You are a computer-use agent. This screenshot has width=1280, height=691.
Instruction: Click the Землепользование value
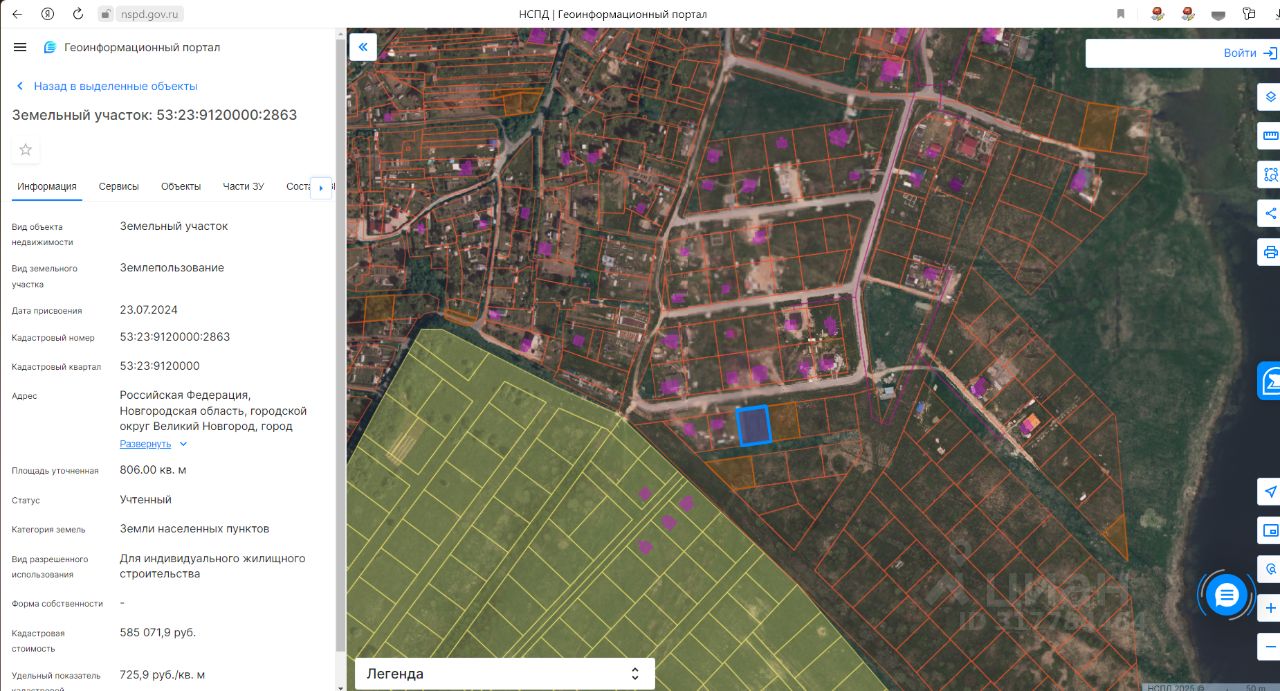click(172, 268)
